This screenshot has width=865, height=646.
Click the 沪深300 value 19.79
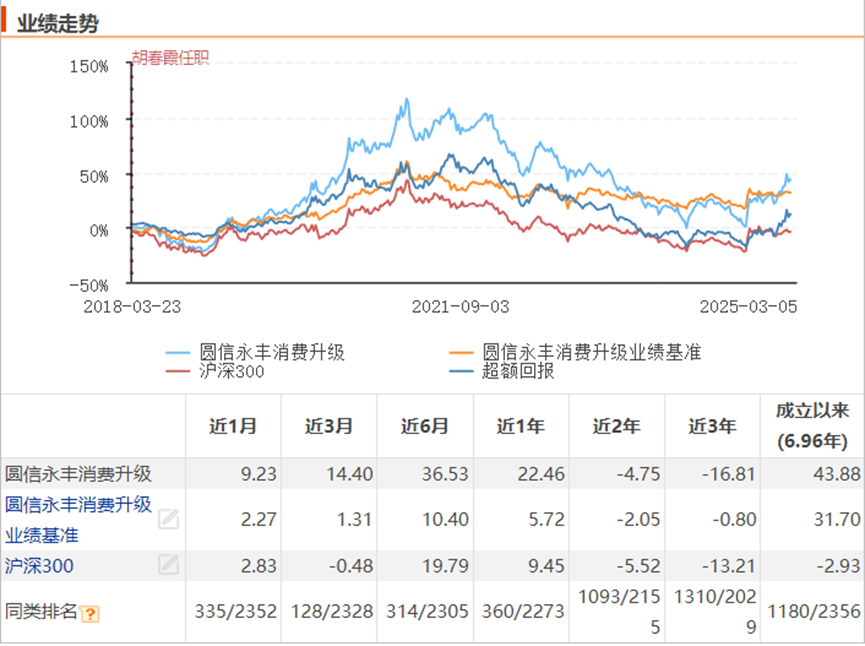445,565
